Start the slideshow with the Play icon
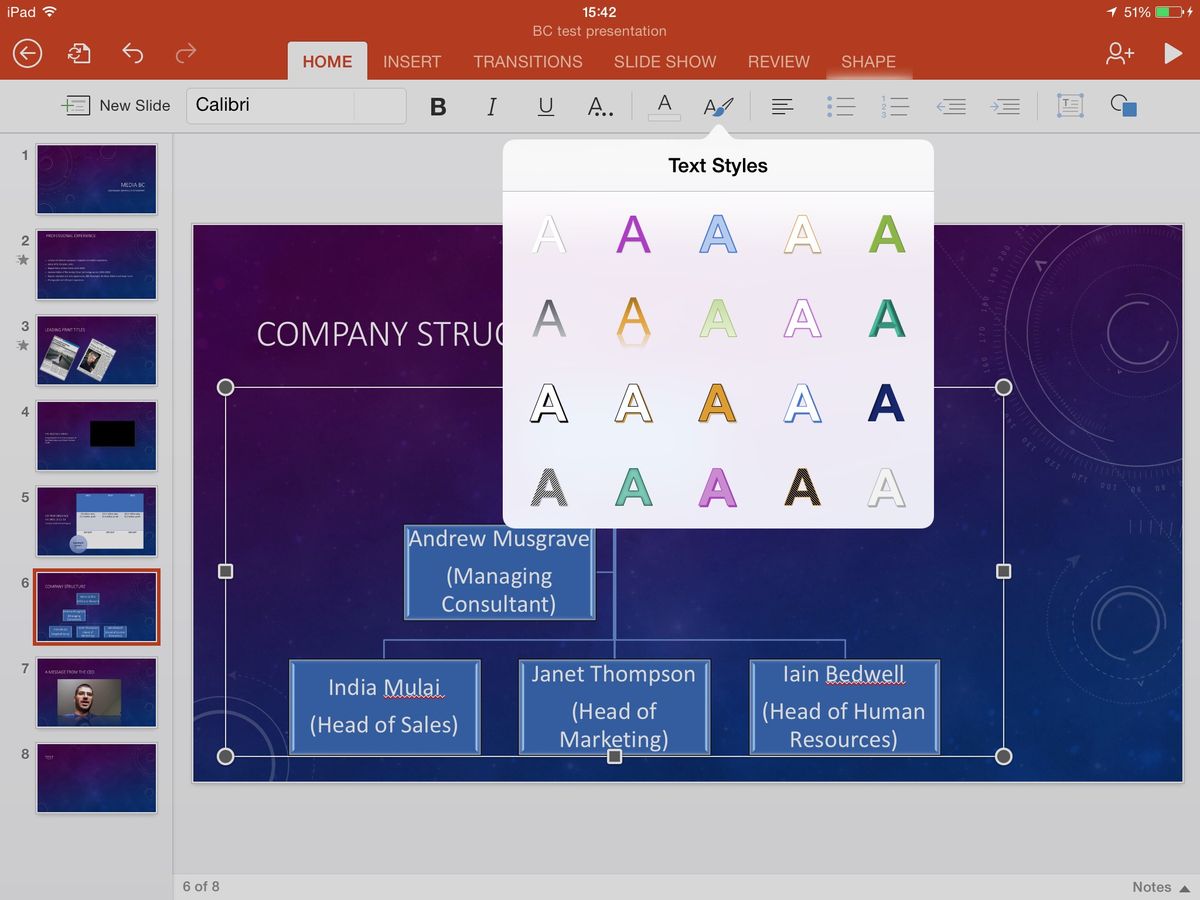The image size is (1200, 900). click(1172, 54)
